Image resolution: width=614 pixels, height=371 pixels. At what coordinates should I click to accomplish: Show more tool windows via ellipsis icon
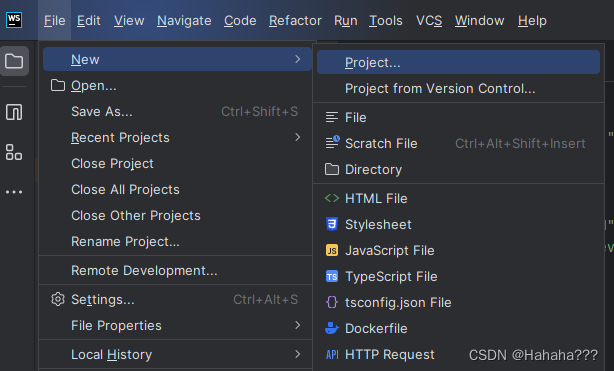14,192
